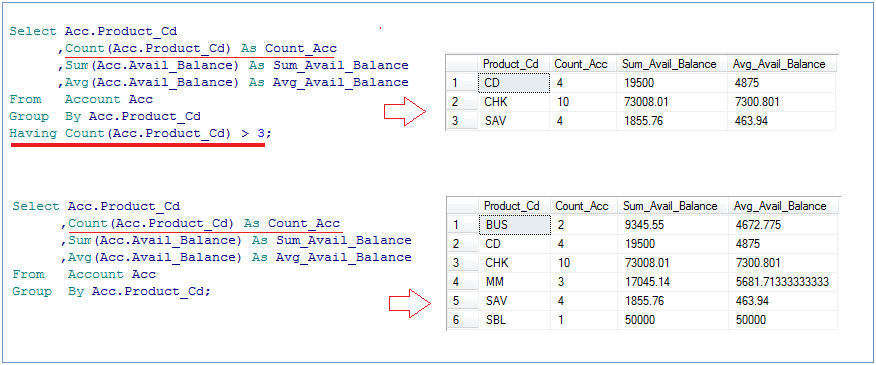Screen dimensions: 876x365
Task: Click the red arrow beside bottom result grid
Action: tap(410, 304)
